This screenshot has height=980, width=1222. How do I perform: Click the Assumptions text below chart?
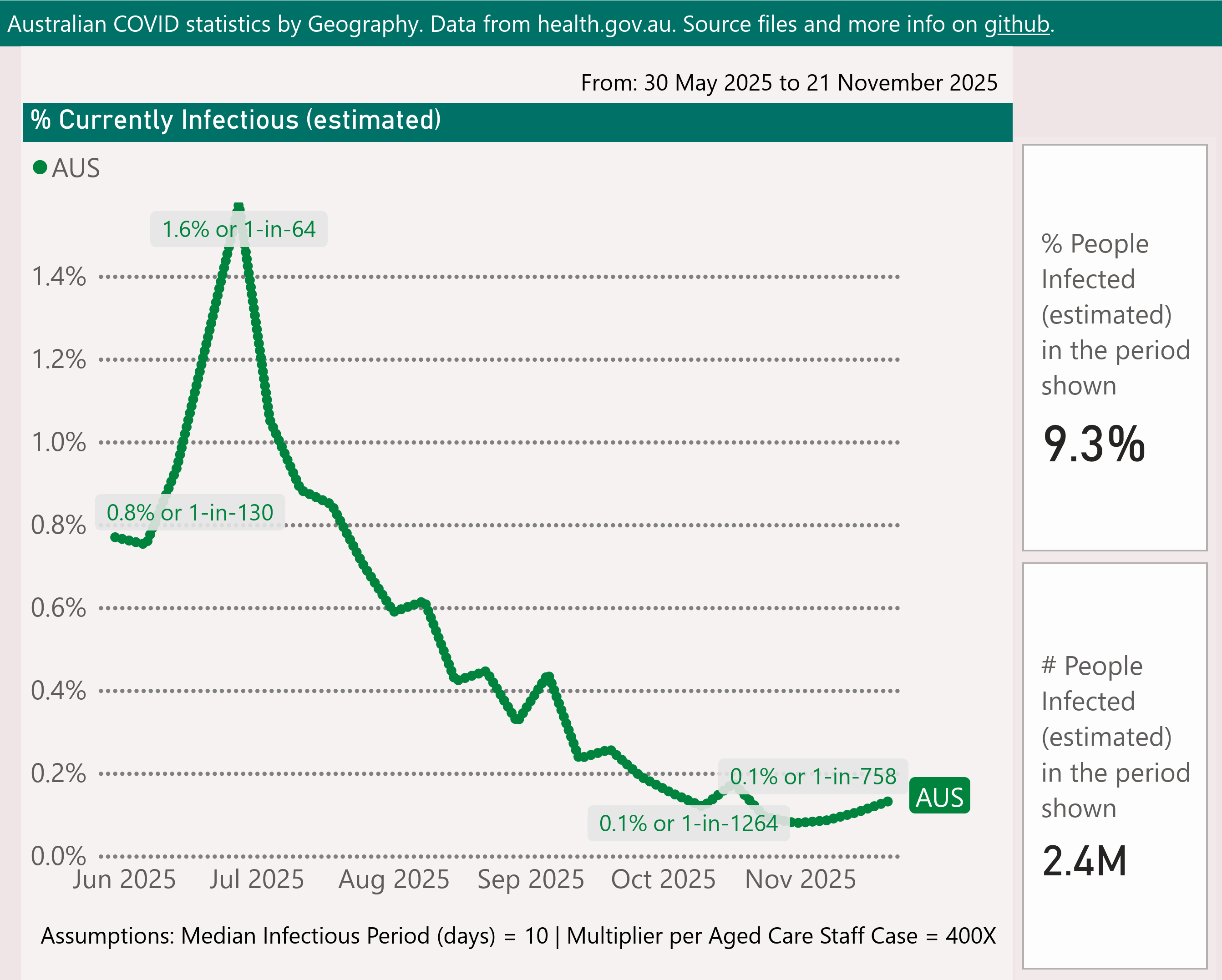518,936
